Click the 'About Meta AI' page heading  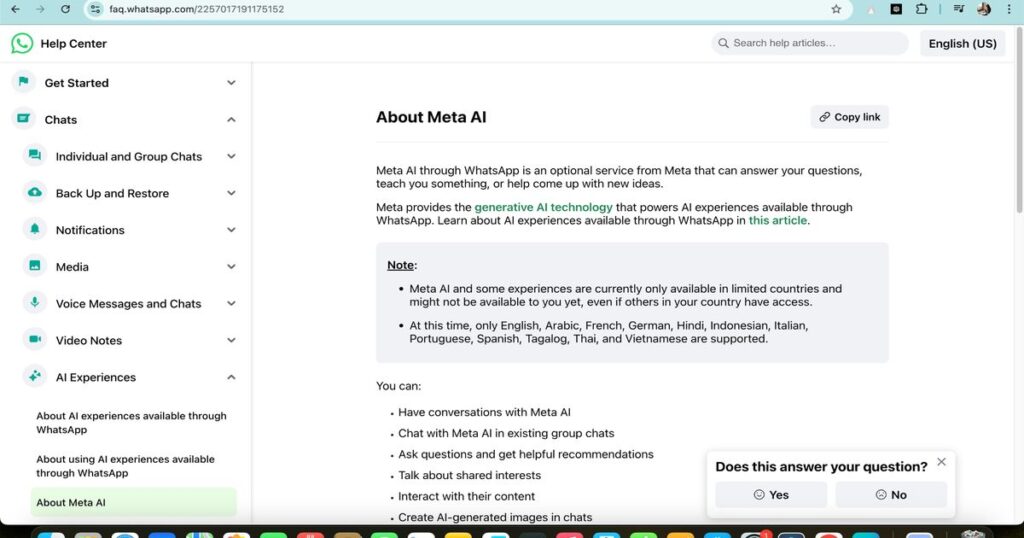[431, 117]
